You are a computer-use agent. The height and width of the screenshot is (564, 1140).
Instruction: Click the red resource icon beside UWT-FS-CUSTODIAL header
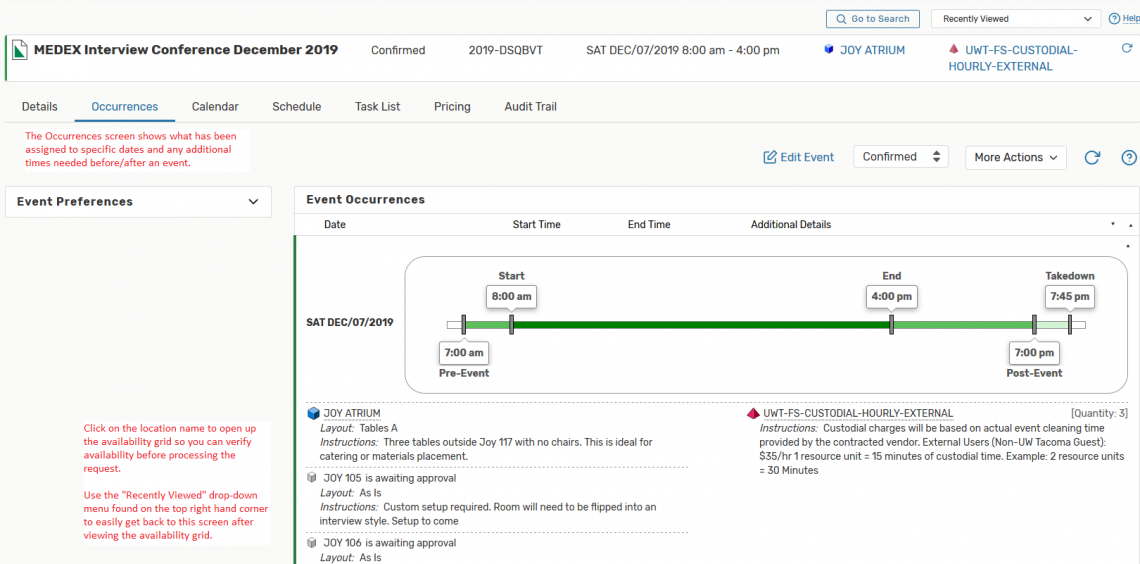(954, 50)
